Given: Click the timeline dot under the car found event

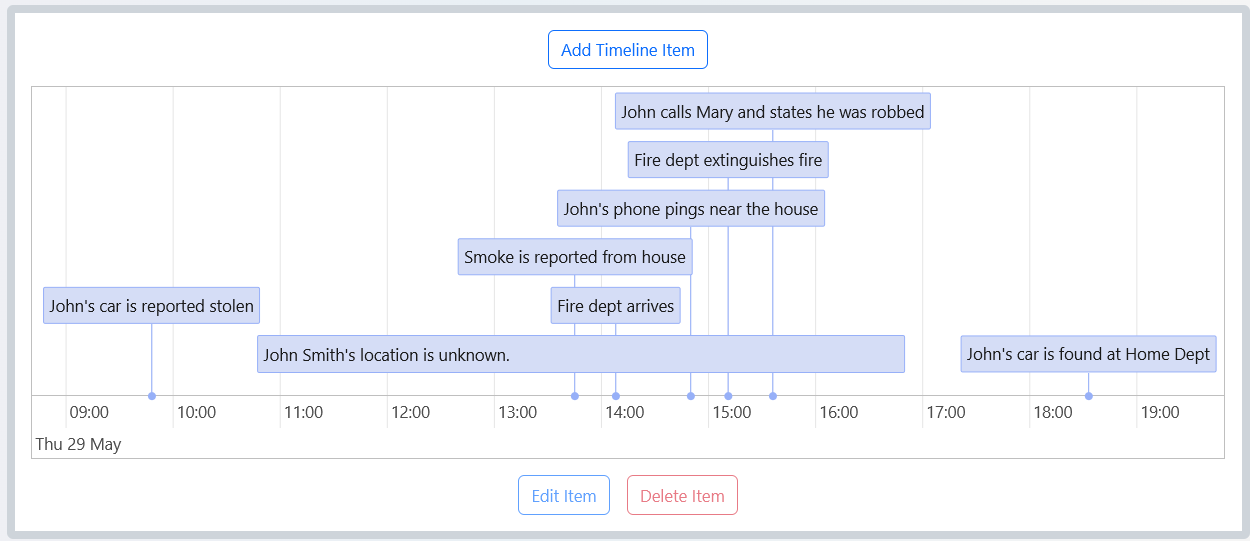Looking at the screenshot, I should 1089,396.
